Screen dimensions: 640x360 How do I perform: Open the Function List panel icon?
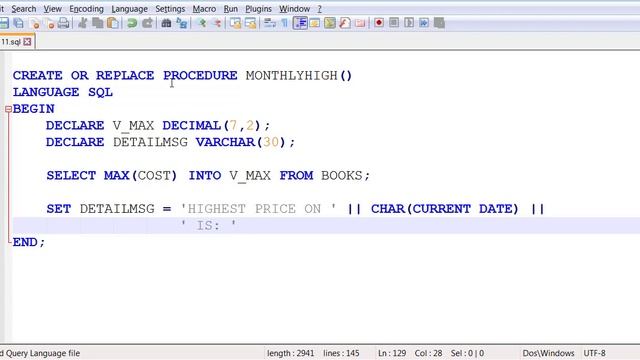tap(345, 23)
